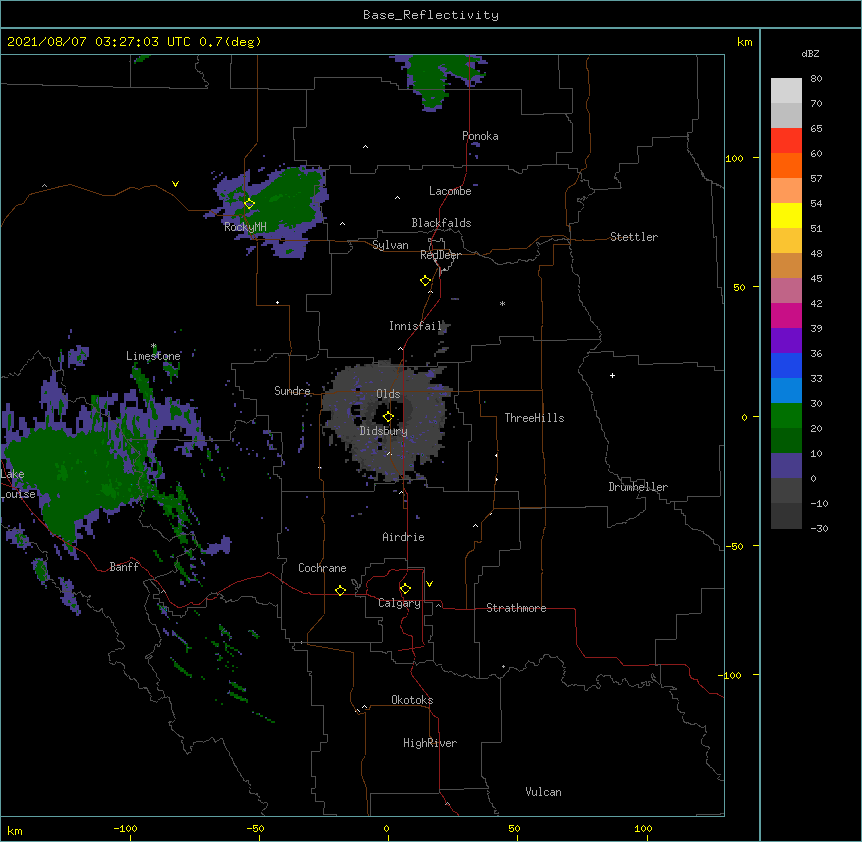Click the HighRiver town label
Image resolution: width=862 pixels, height=842 pixels.
429,743
